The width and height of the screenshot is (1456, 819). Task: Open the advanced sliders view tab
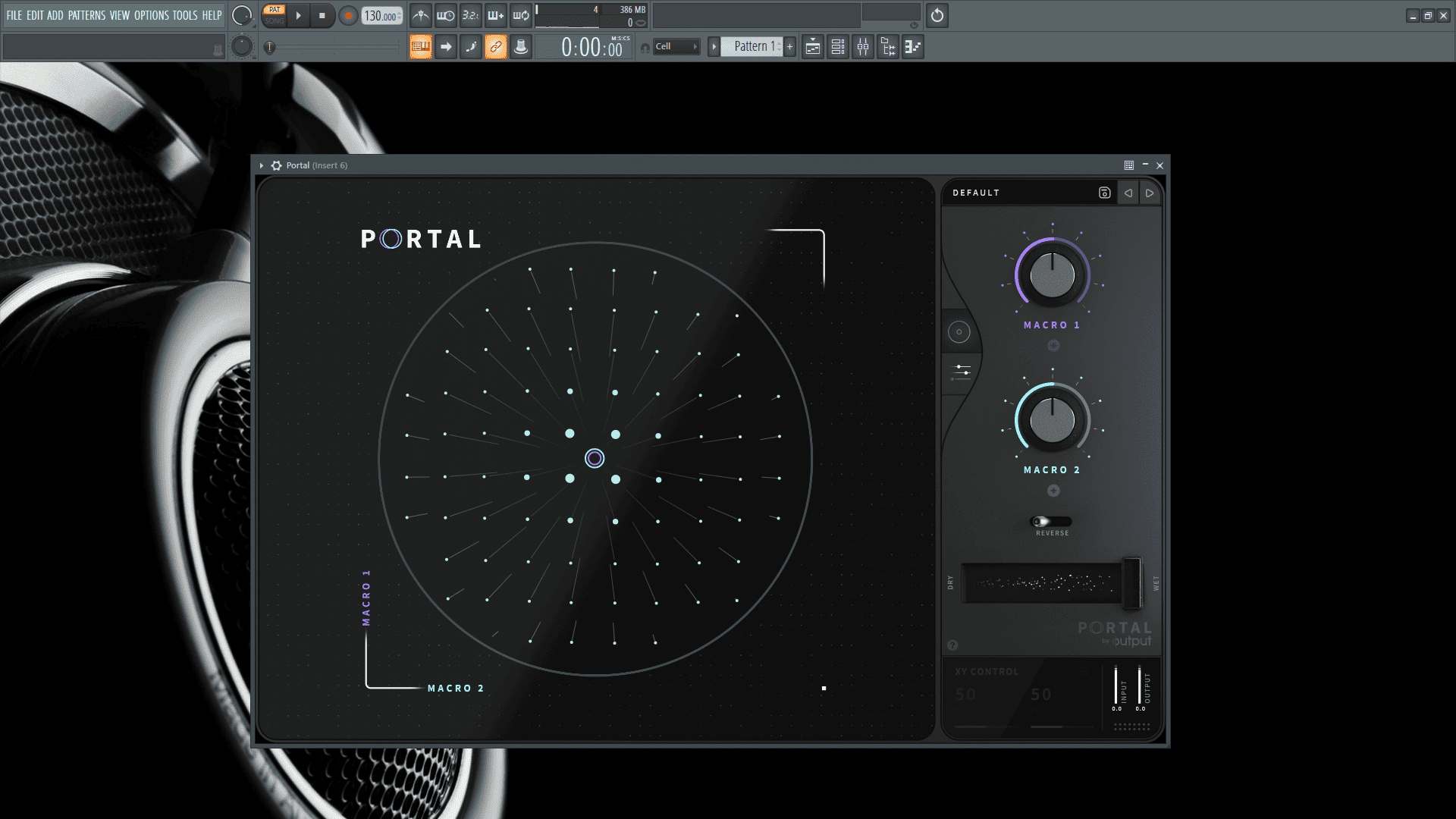pos(962,372)
